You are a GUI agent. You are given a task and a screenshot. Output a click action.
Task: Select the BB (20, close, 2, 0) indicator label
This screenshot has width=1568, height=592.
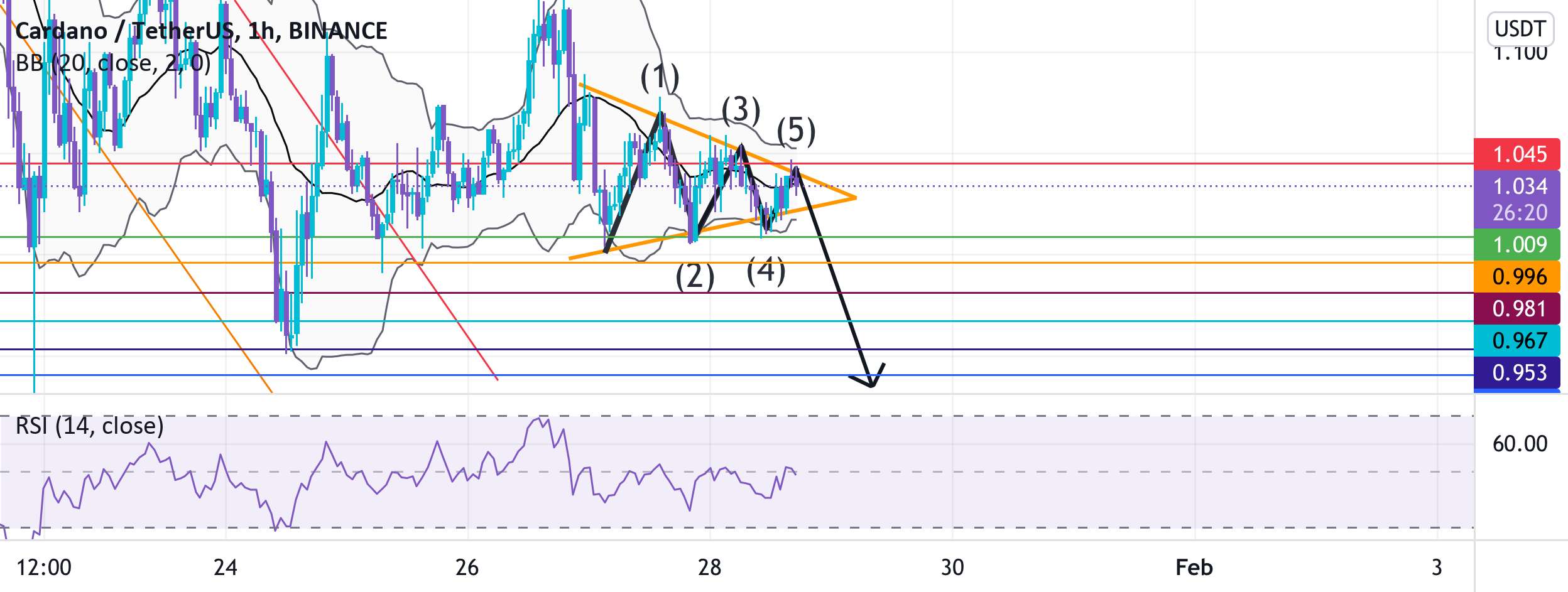(x=113, y=63)
